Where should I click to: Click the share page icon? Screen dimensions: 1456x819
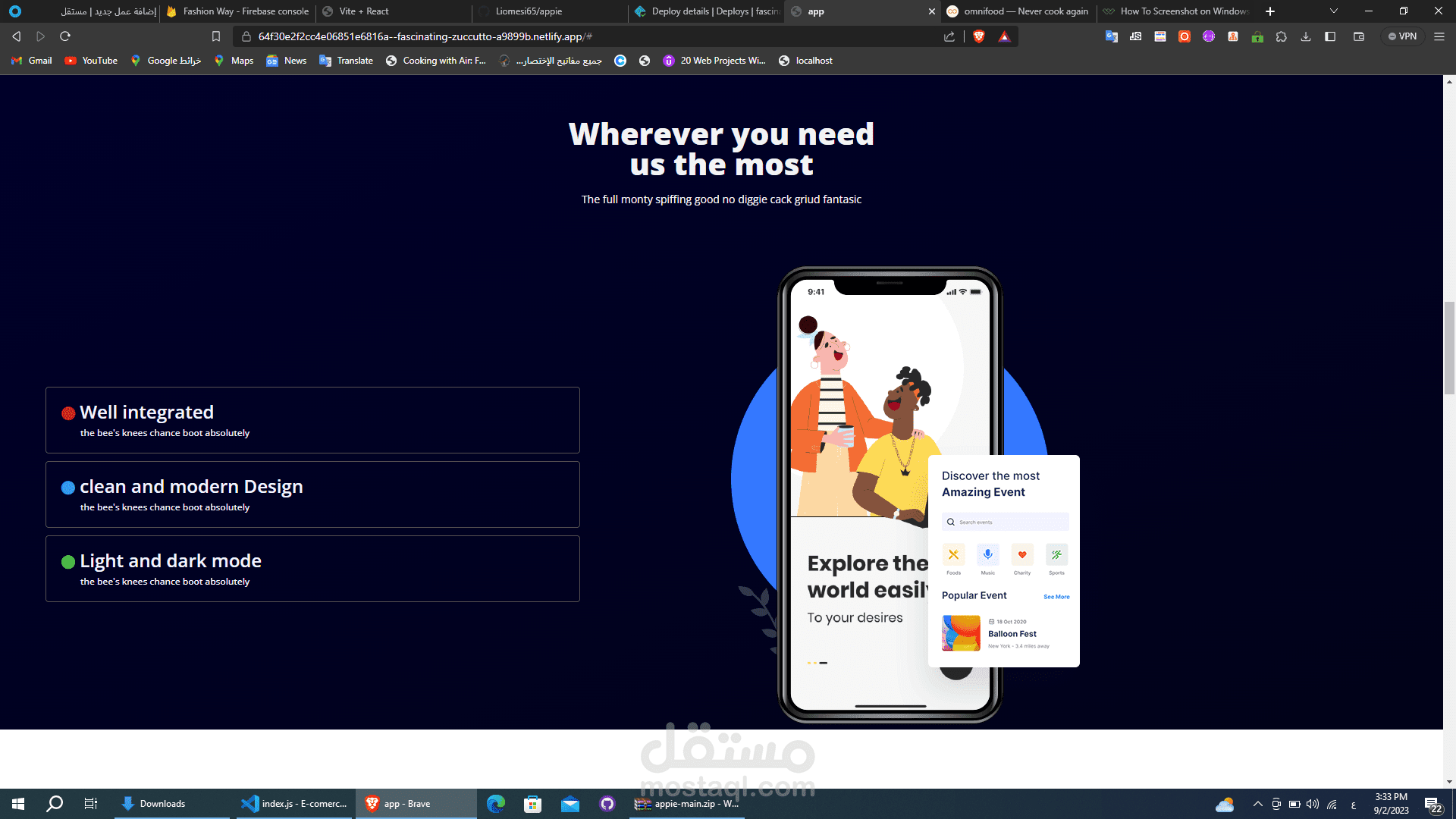(949, 36)
